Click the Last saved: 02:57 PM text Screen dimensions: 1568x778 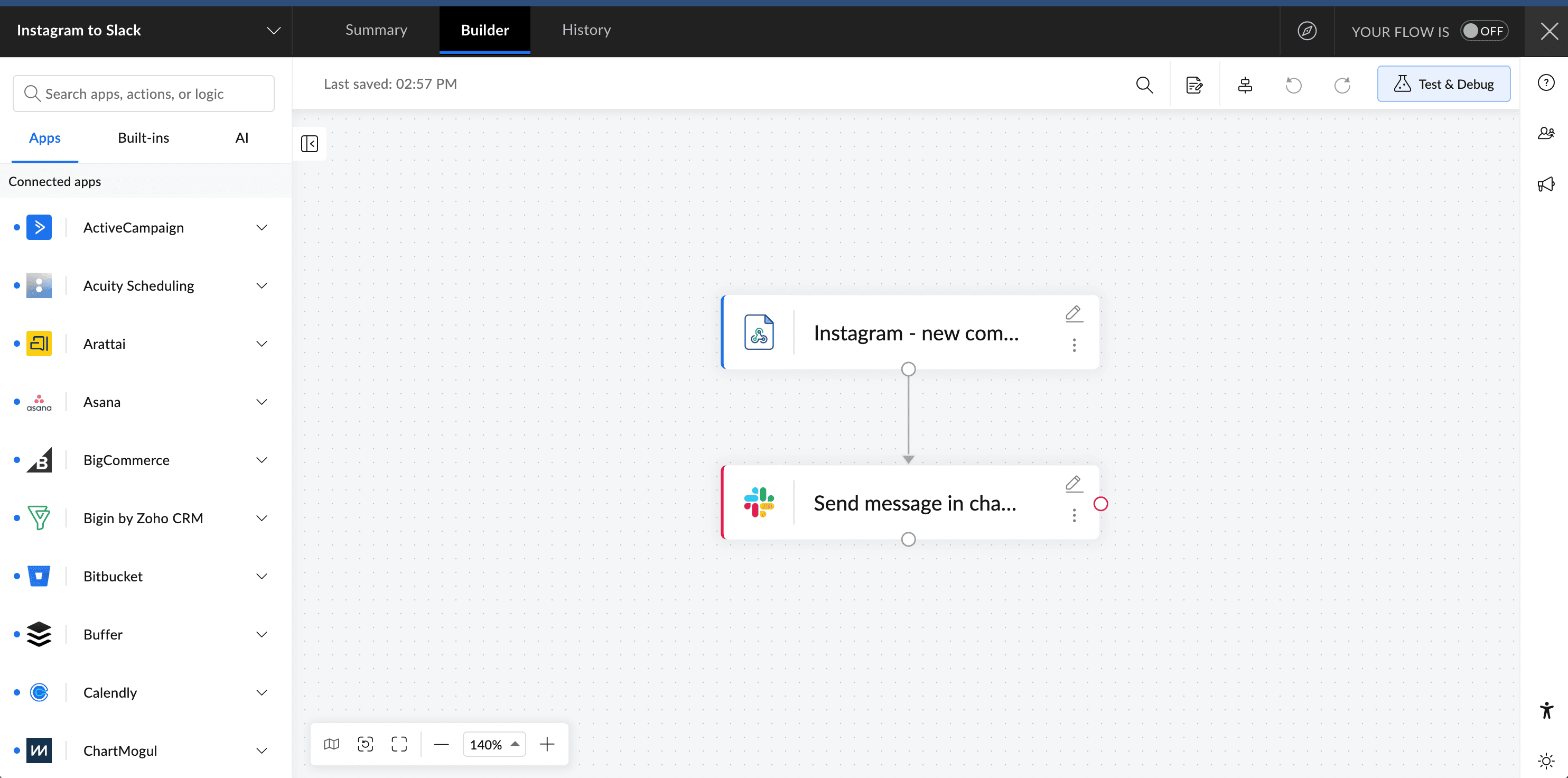click(390, 84)
